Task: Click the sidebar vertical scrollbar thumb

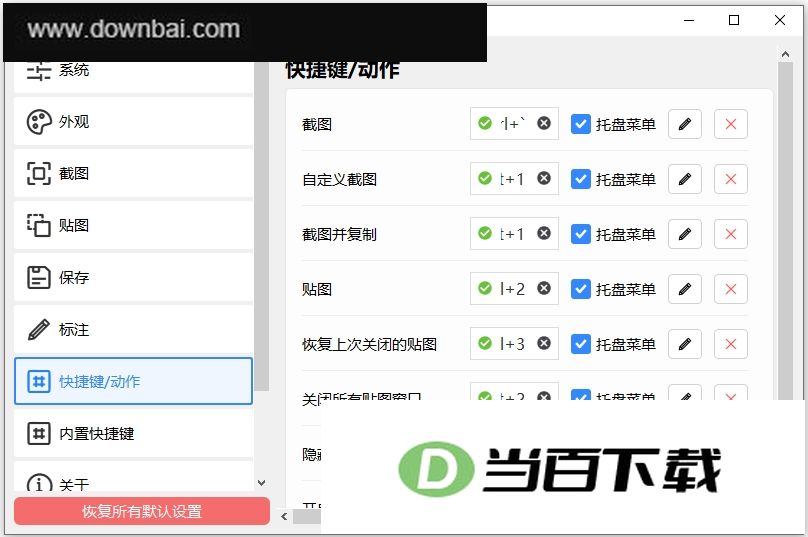Action: tap(262, 226)
